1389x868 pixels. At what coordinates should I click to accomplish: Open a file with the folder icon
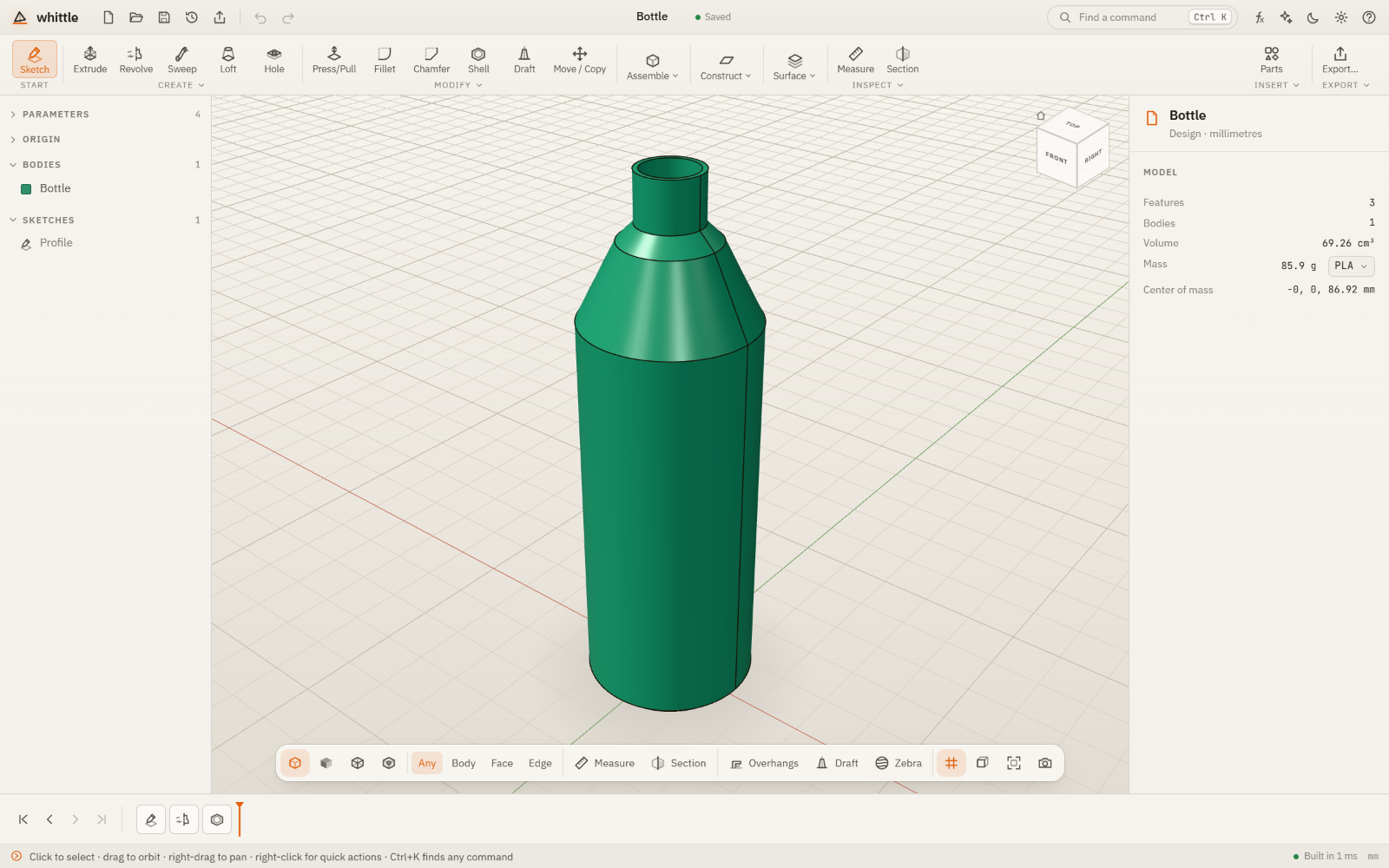pos(136,17)
